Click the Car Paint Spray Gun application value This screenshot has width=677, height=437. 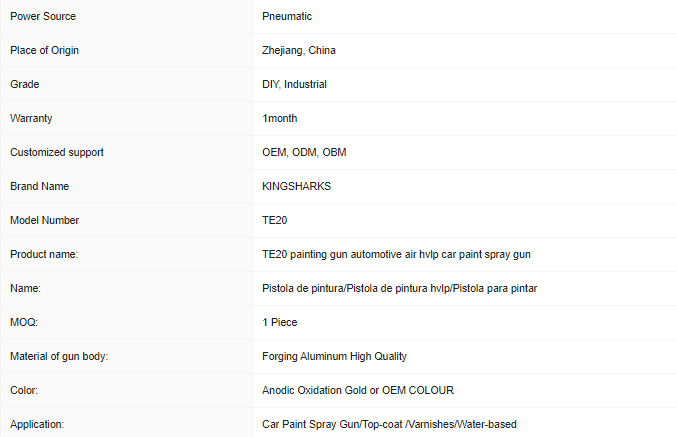click(389, 424)
